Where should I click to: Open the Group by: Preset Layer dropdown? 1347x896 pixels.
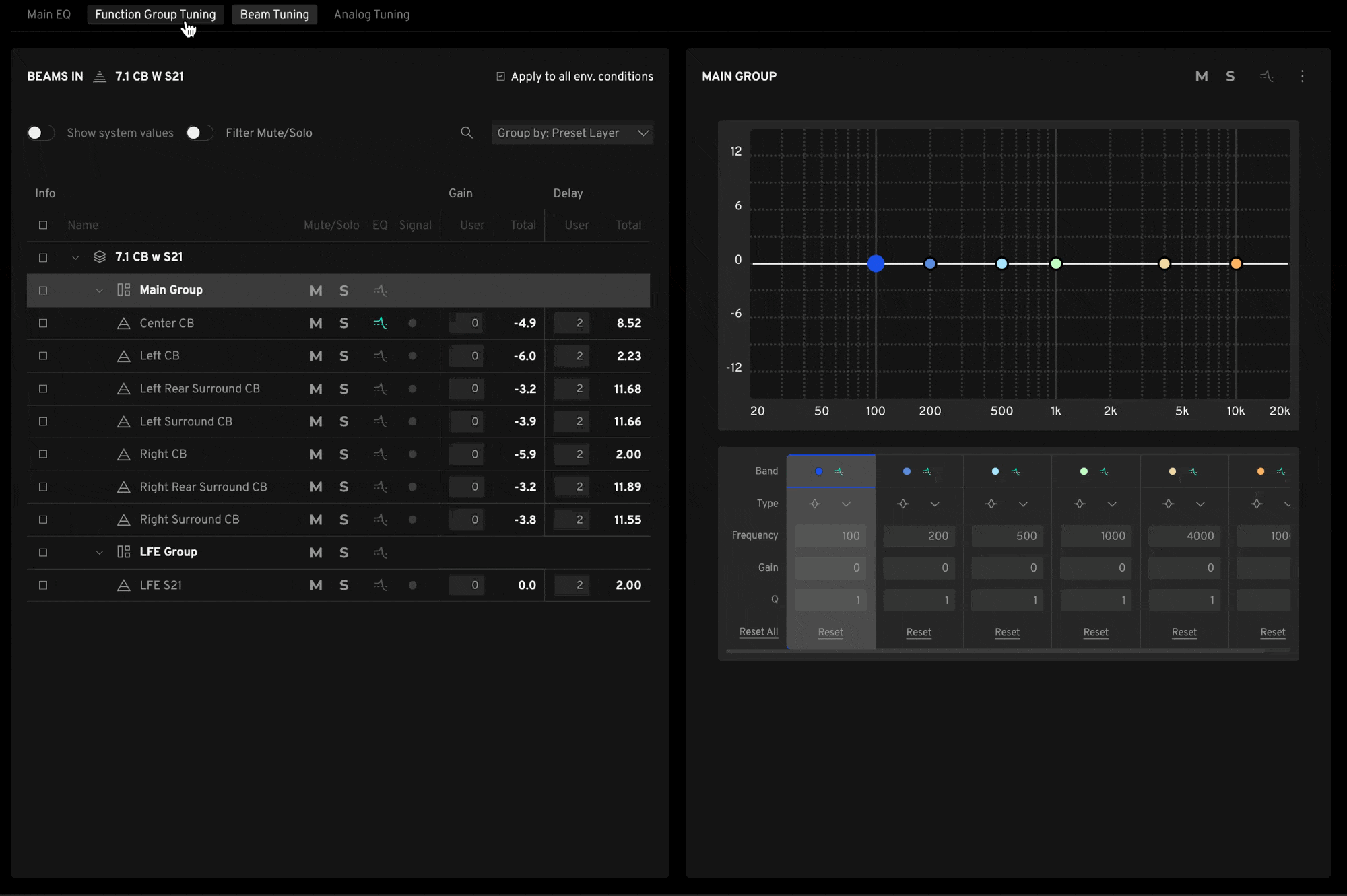coord(572,133)
